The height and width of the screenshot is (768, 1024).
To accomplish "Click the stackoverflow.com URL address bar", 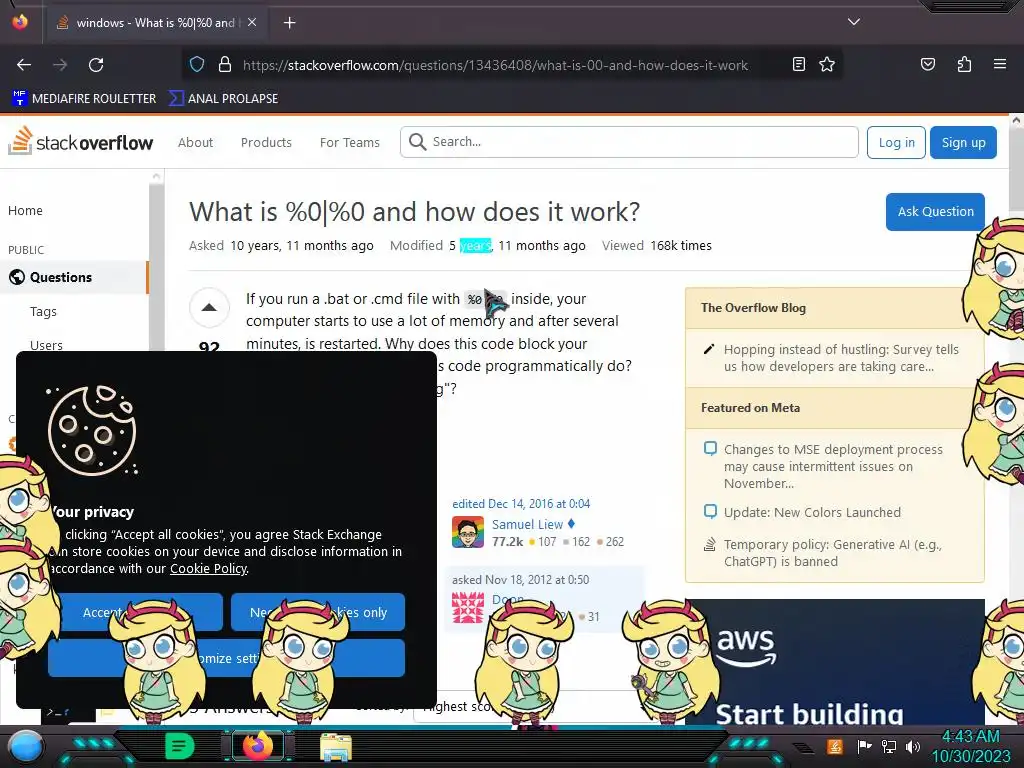I will point(495,65).
